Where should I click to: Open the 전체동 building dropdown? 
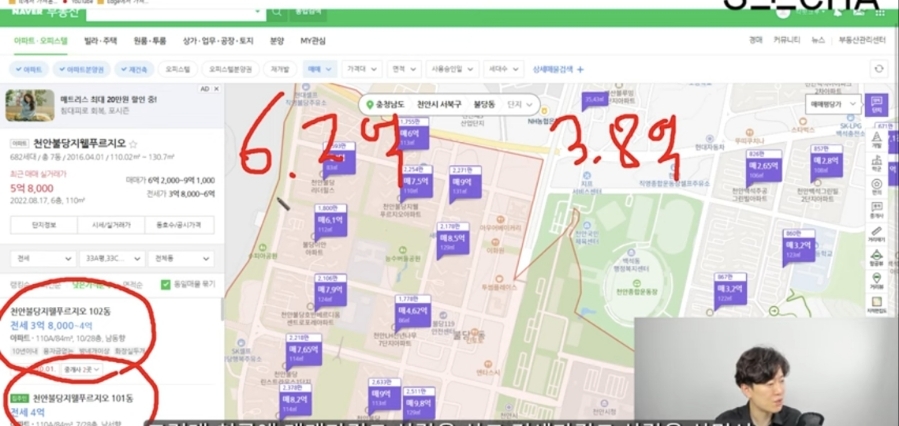[181, 259]
